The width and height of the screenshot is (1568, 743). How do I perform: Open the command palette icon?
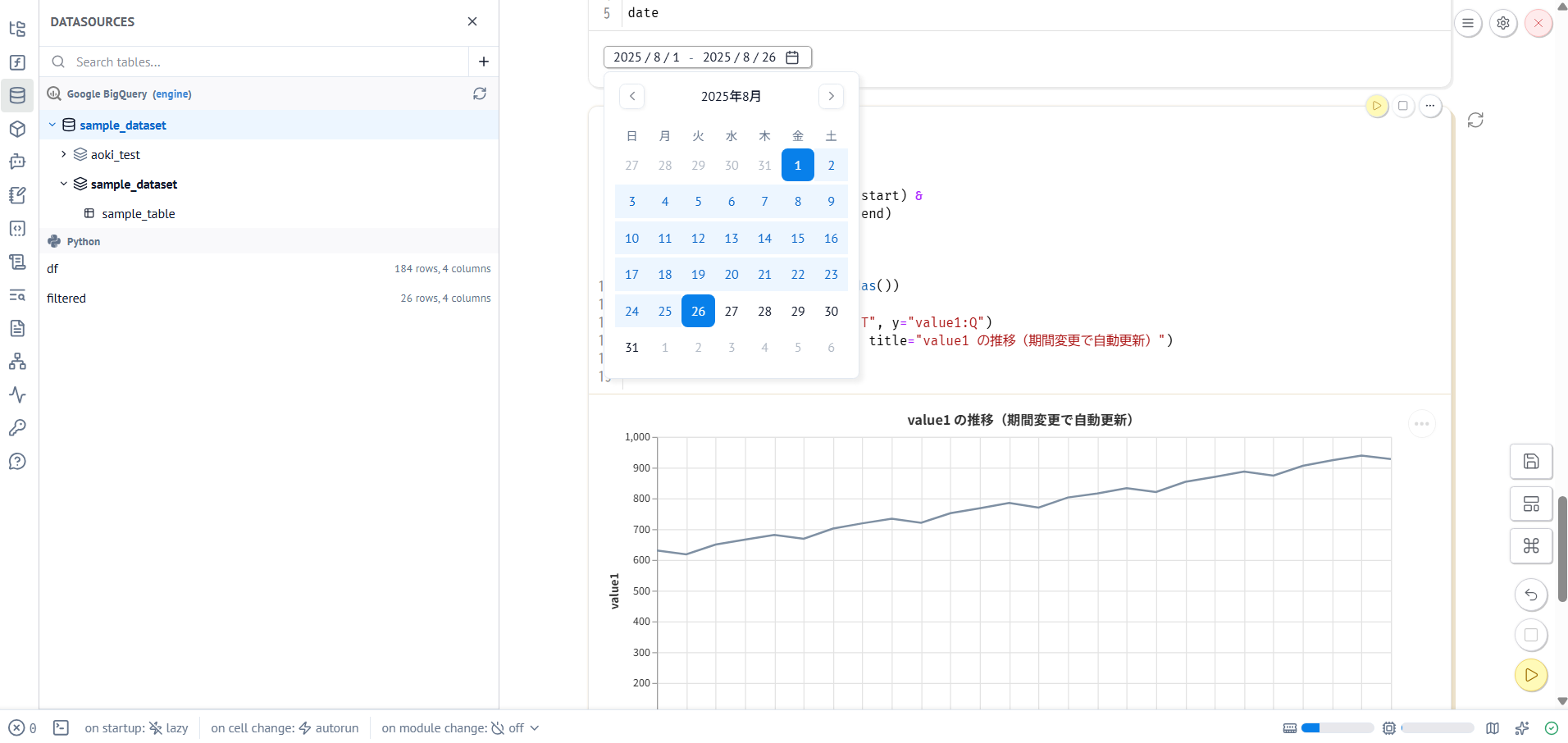[1530, 546]
